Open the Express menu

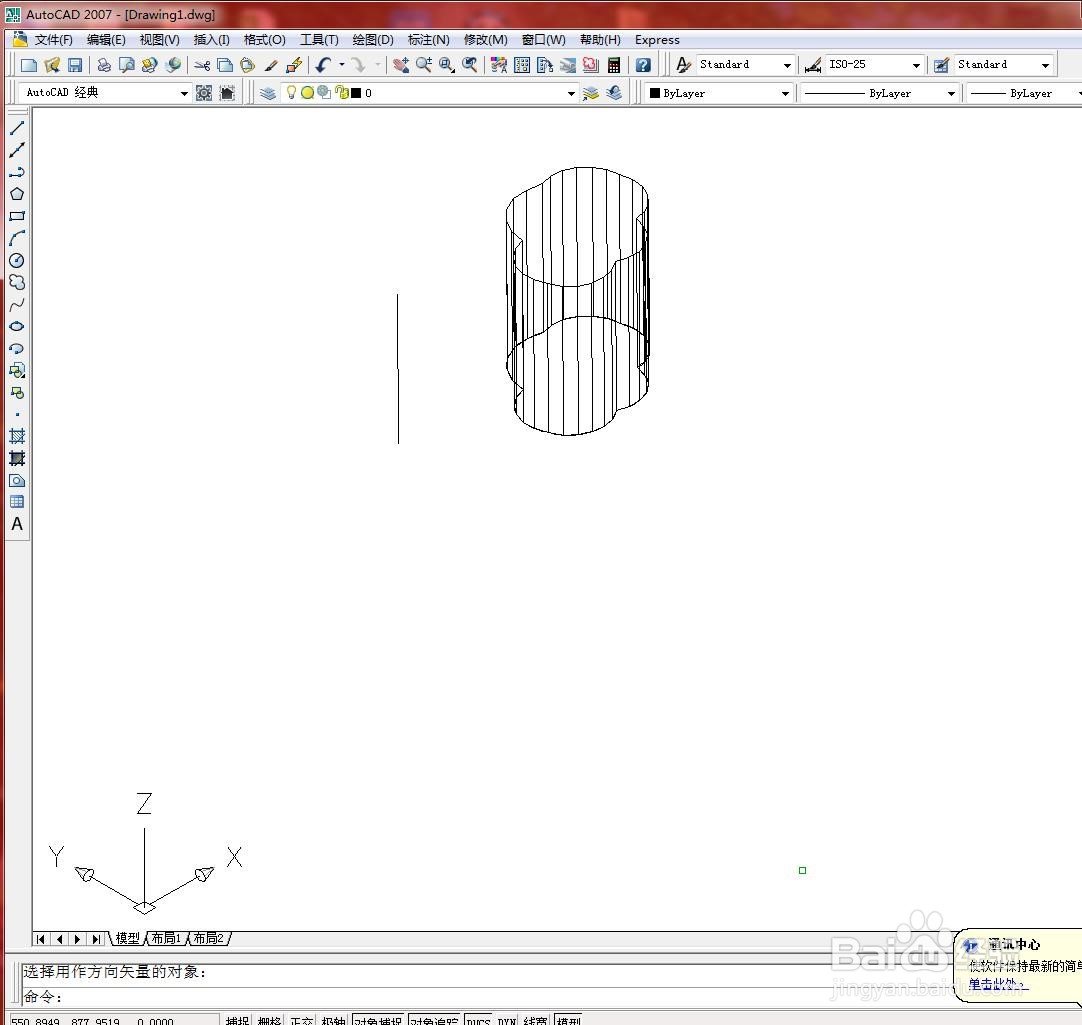pos(657,40)
